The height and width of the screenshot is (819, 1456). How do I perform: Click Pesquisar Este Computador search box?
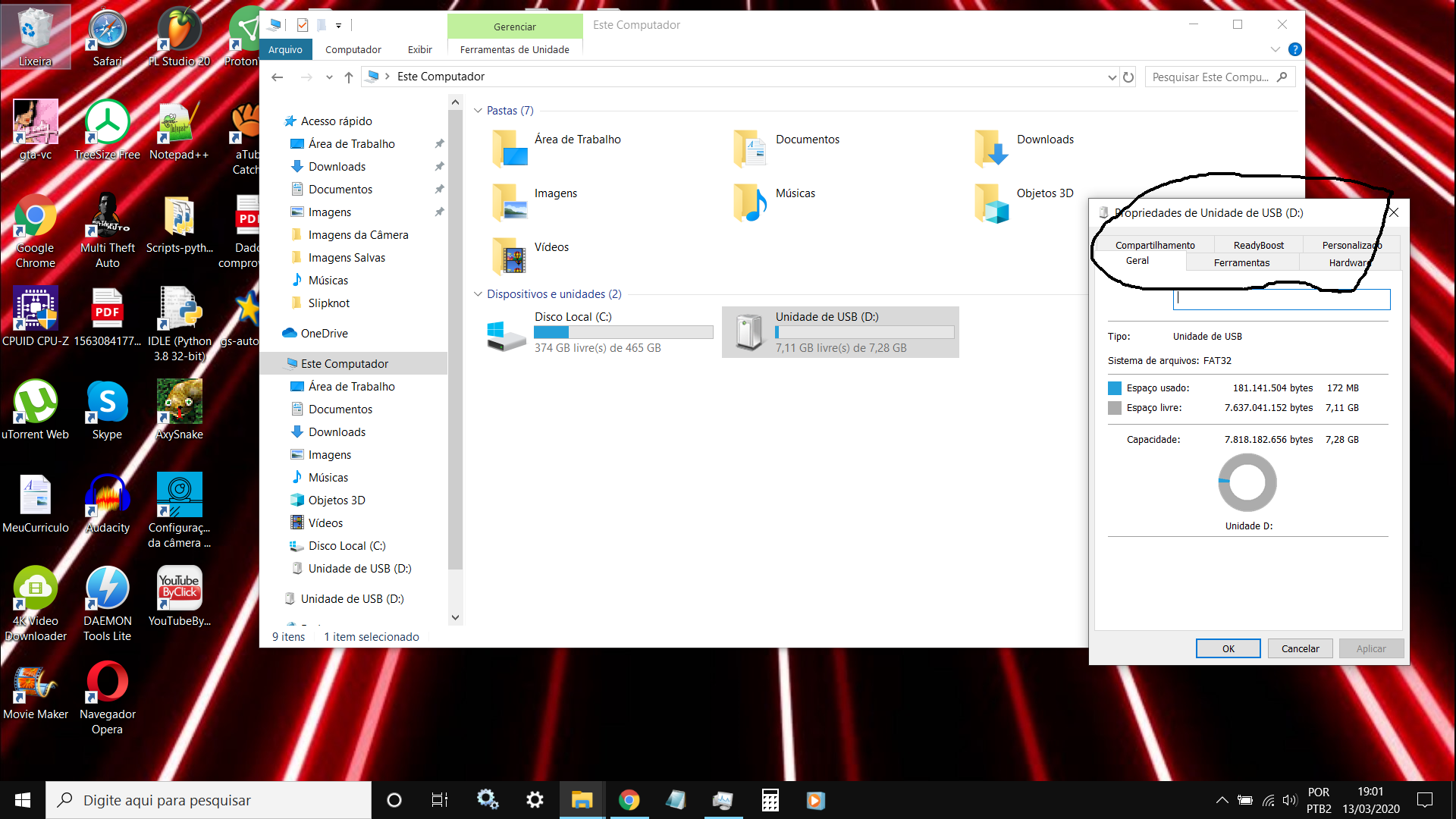(1220, 77)
